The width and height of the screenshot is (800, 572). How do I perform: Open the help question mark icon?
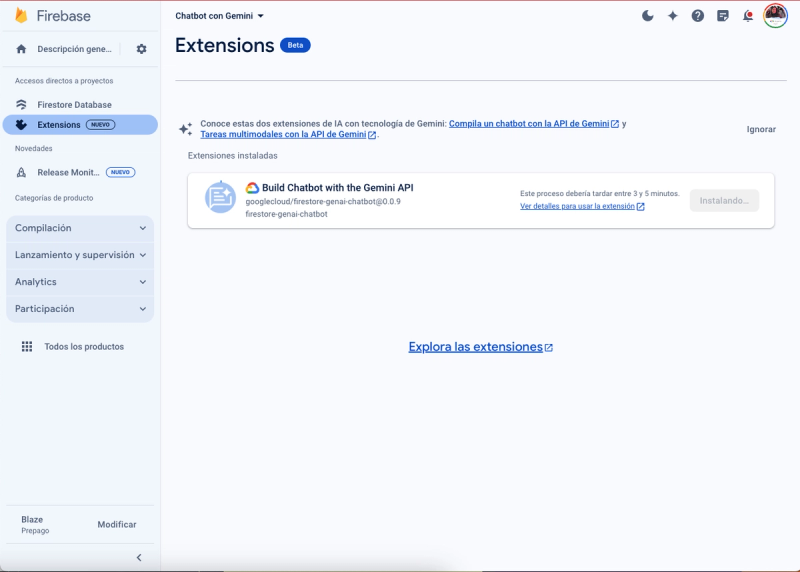click(697, 16)
